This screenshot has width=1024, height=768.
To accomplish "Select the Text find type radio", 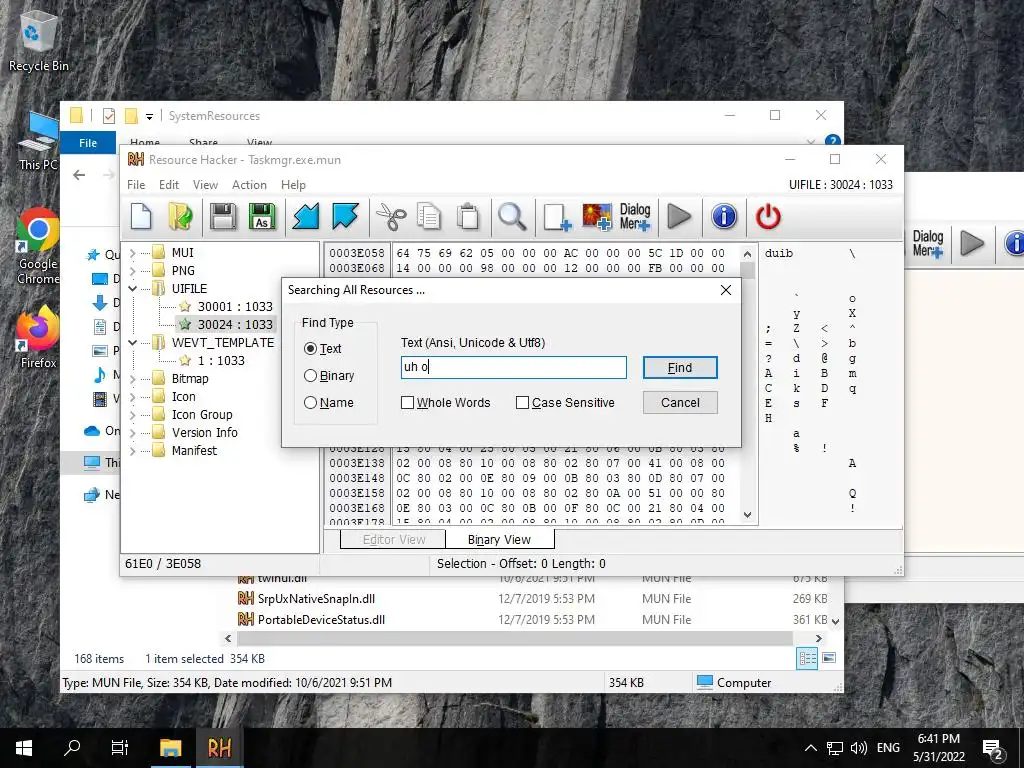I will click(311, 349).
